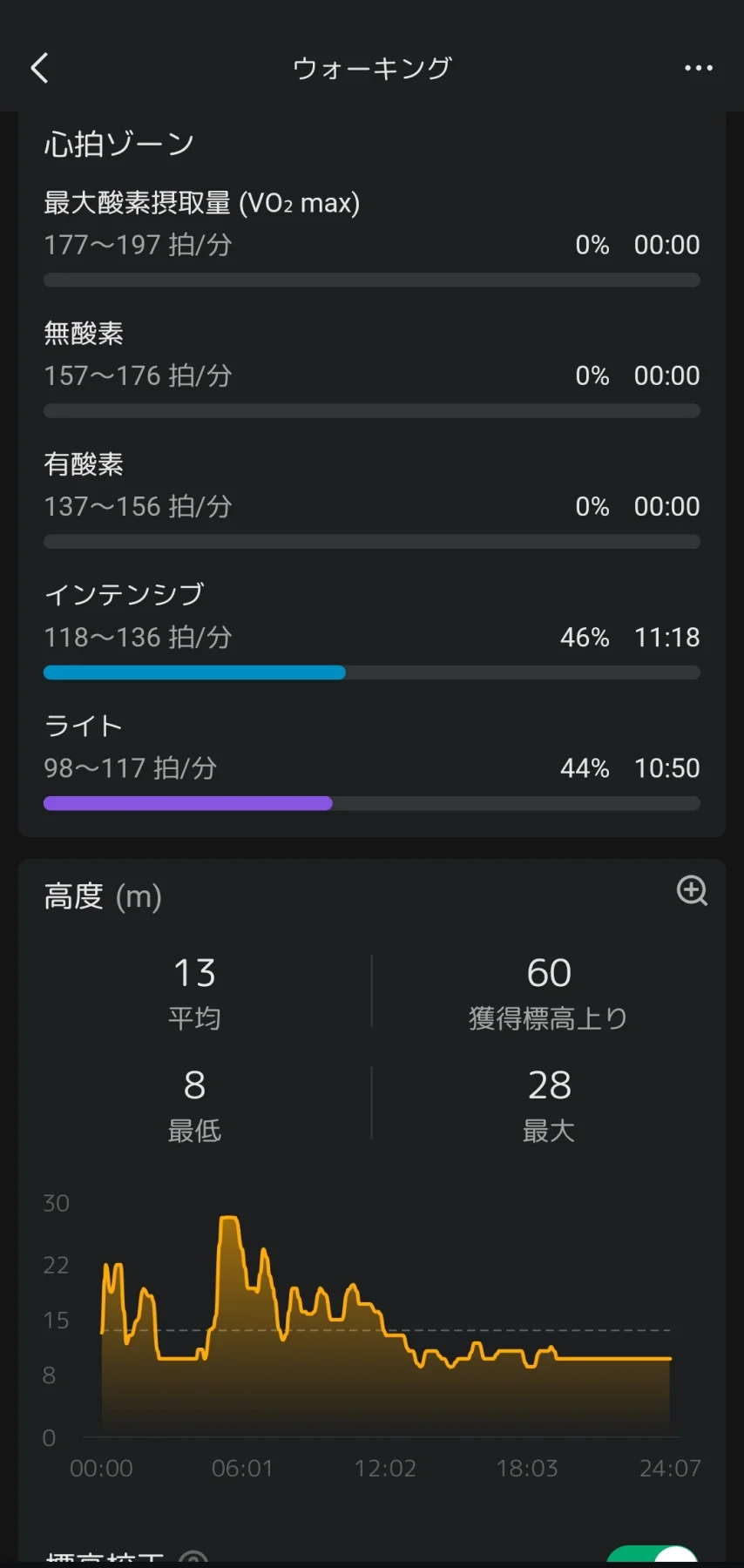
Task: Toggle the green altitude correction switch
Action: coord(653,1558)
